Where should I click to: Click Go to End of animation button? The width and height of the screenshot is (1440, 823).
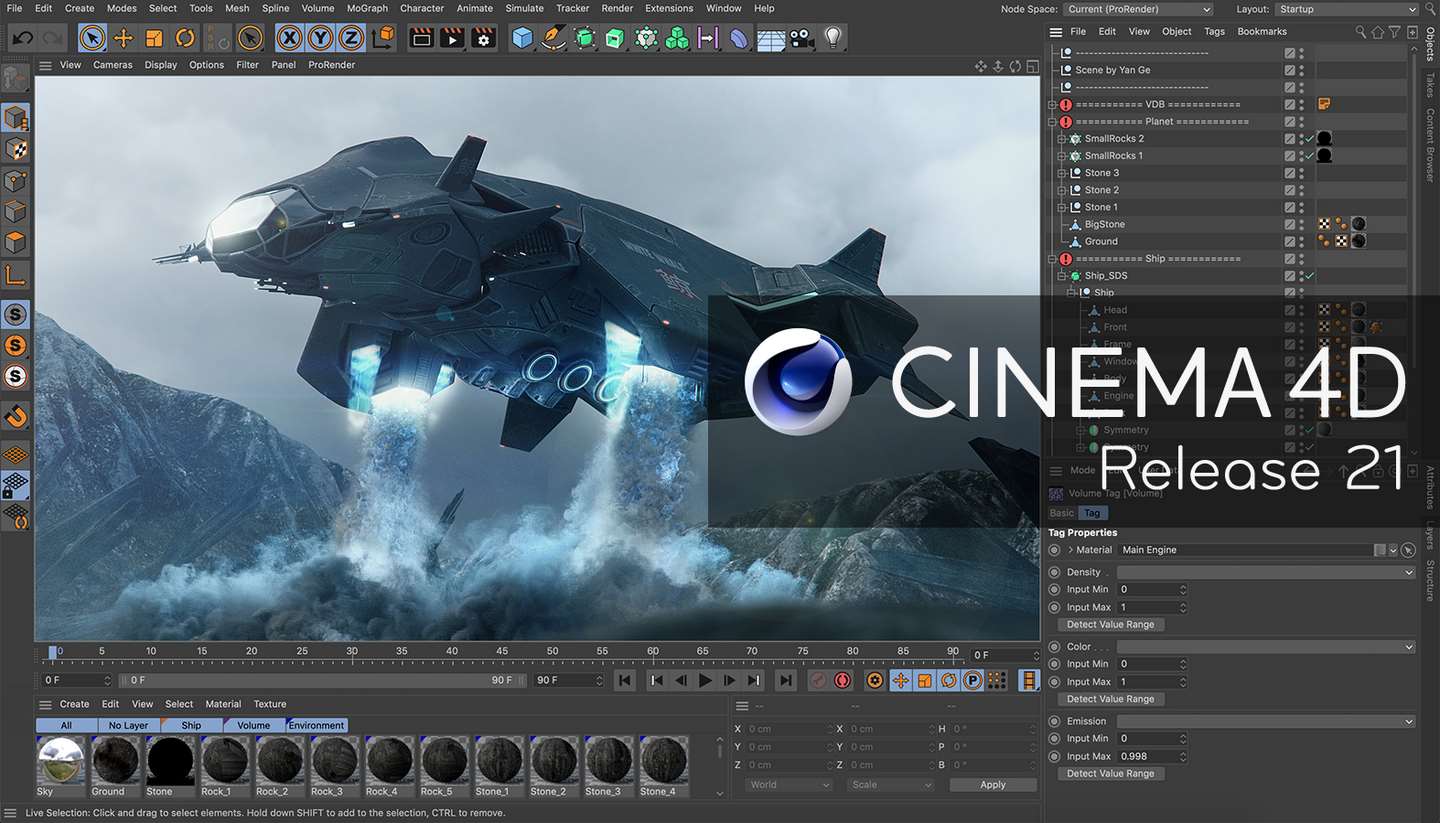point(786,680)
